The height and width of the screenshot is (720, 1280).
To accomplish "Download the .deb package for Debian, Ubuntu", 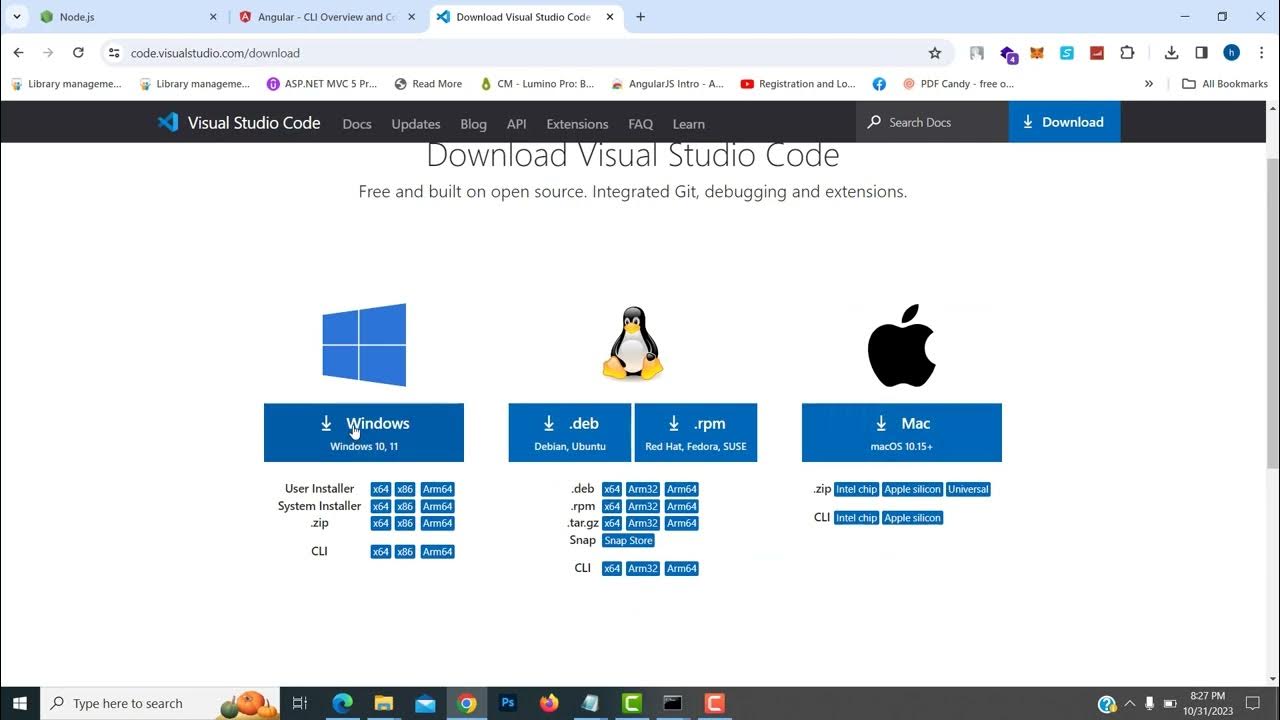I will click(568, 432).
